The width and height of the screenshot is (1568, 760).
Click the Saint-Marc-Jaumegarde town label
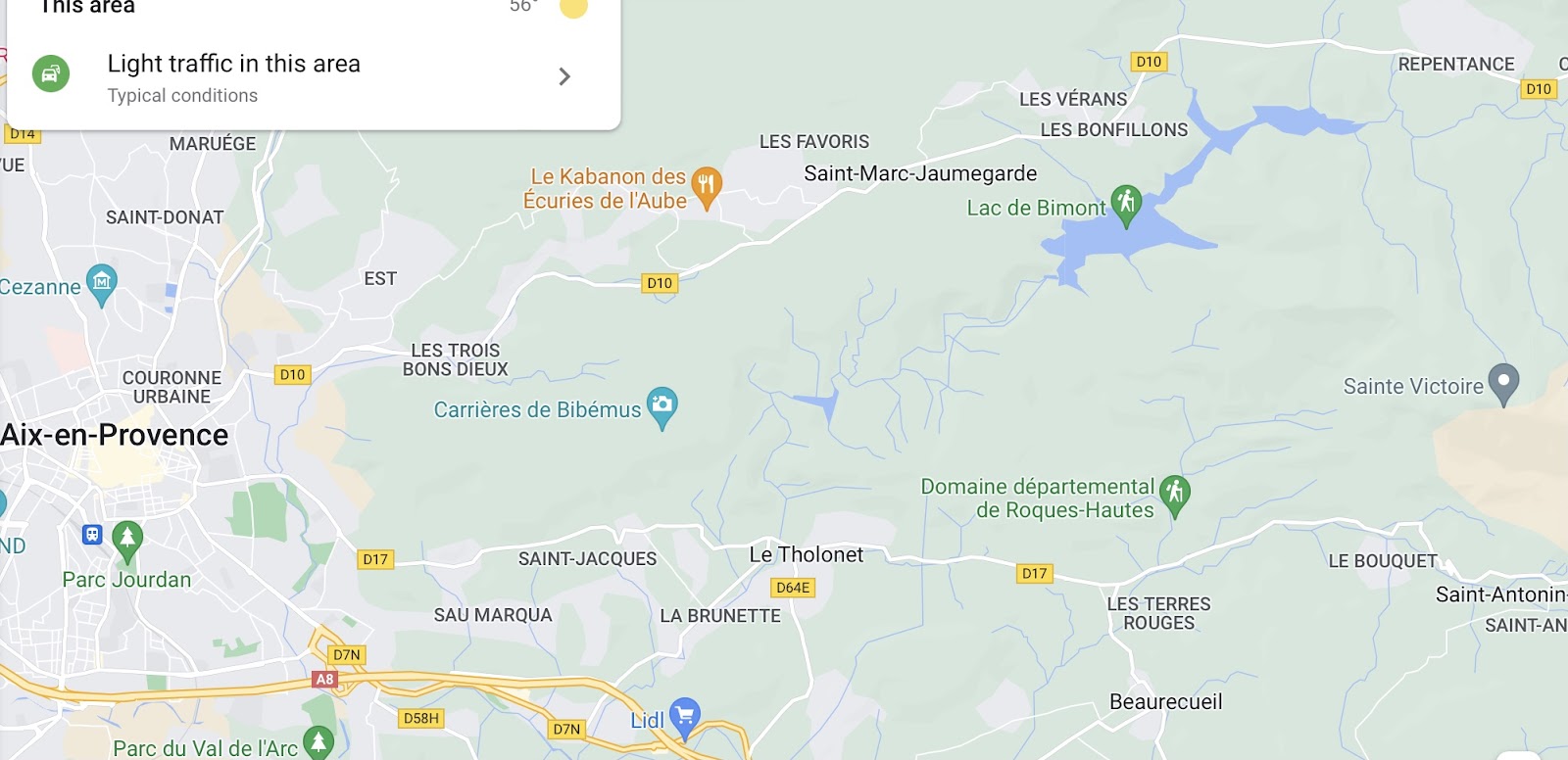tap(920, 173)
